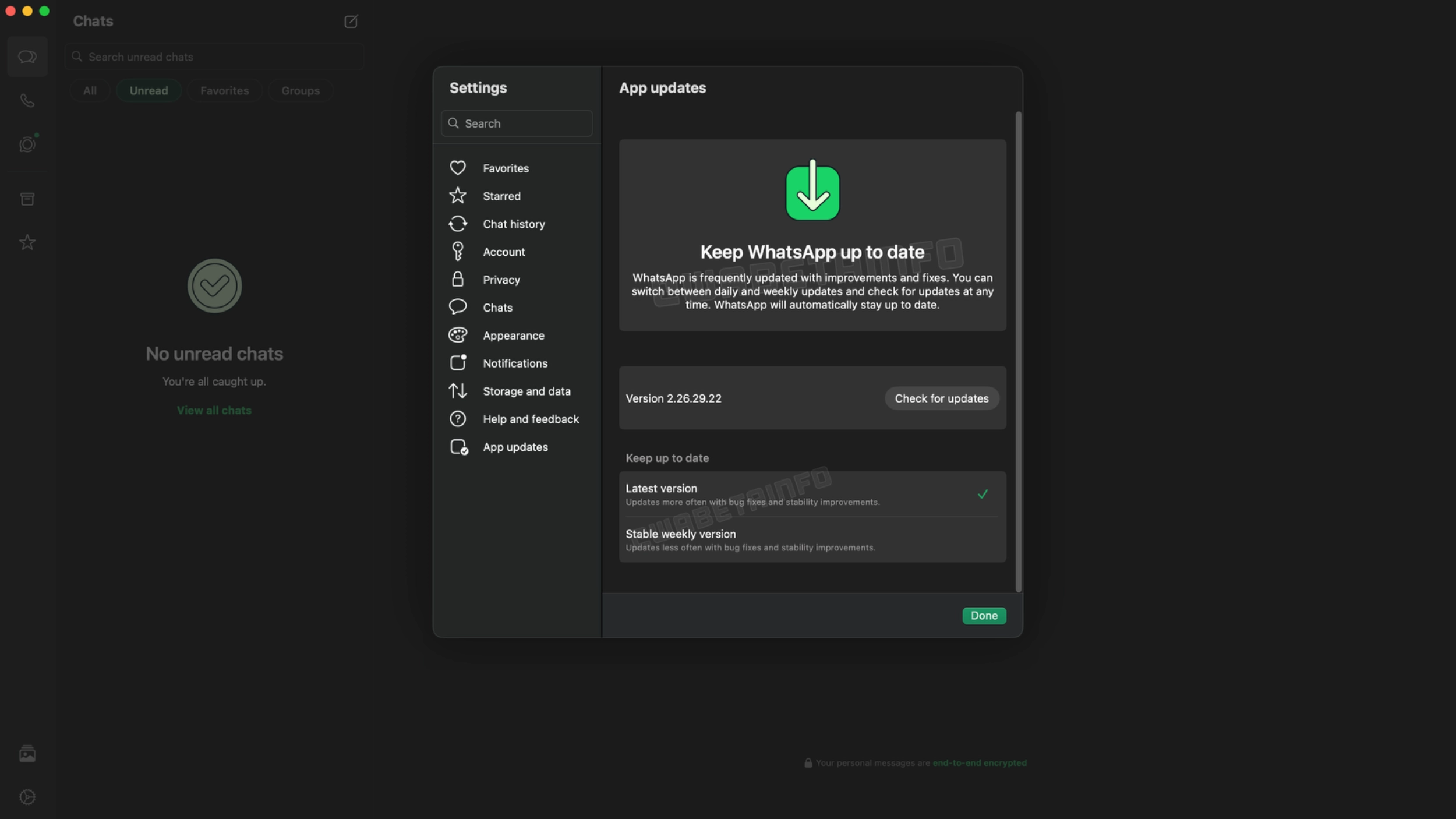Click the new chat compose icon
The width and height of the screenshot is (1456, 819).
point(351,22)
